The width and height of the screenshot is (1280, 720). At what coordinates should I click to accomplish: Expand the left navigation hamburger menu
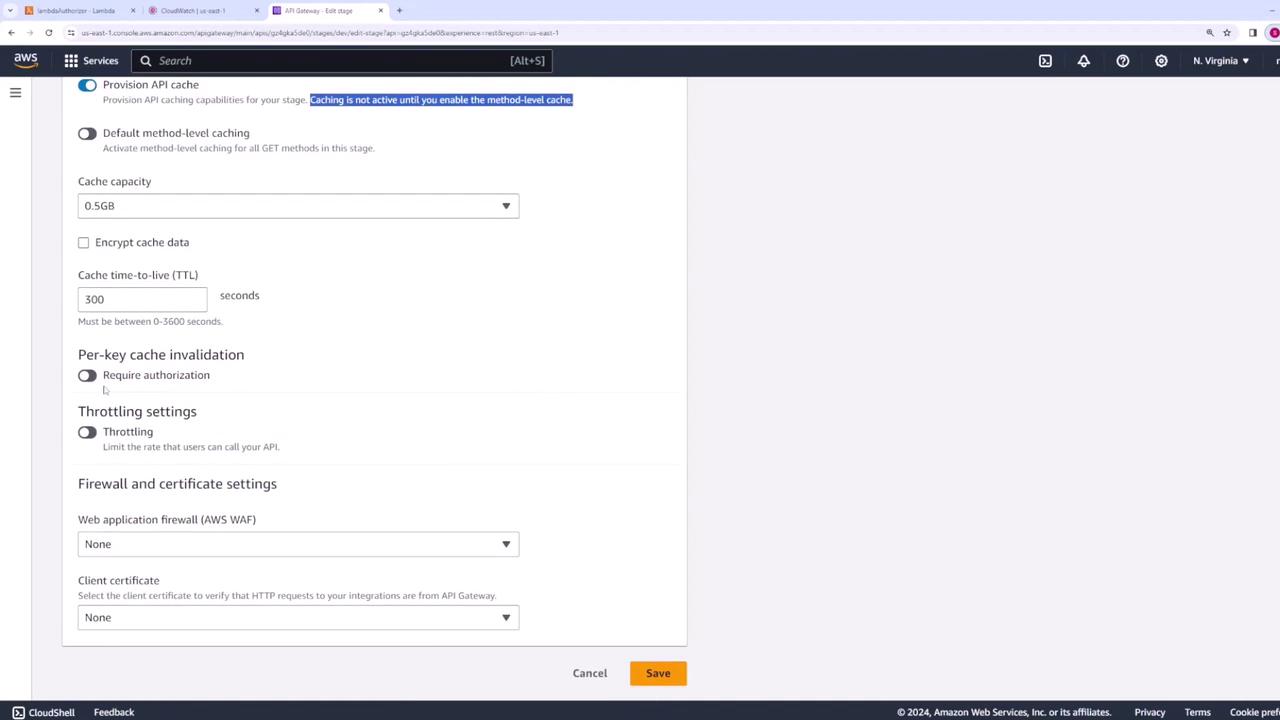click(15, 93)
